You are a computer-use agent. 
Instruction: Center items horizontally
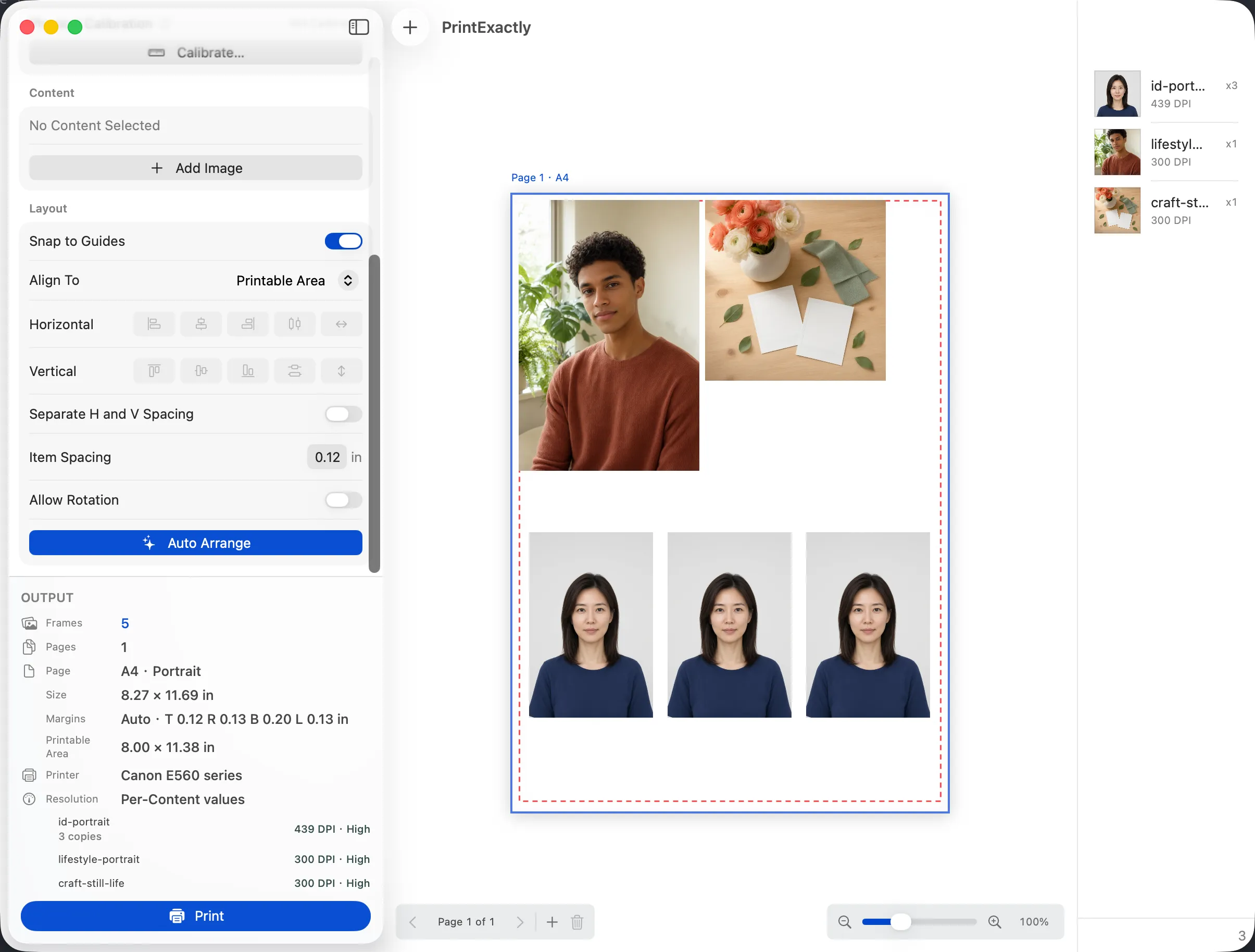pos(201,324)
